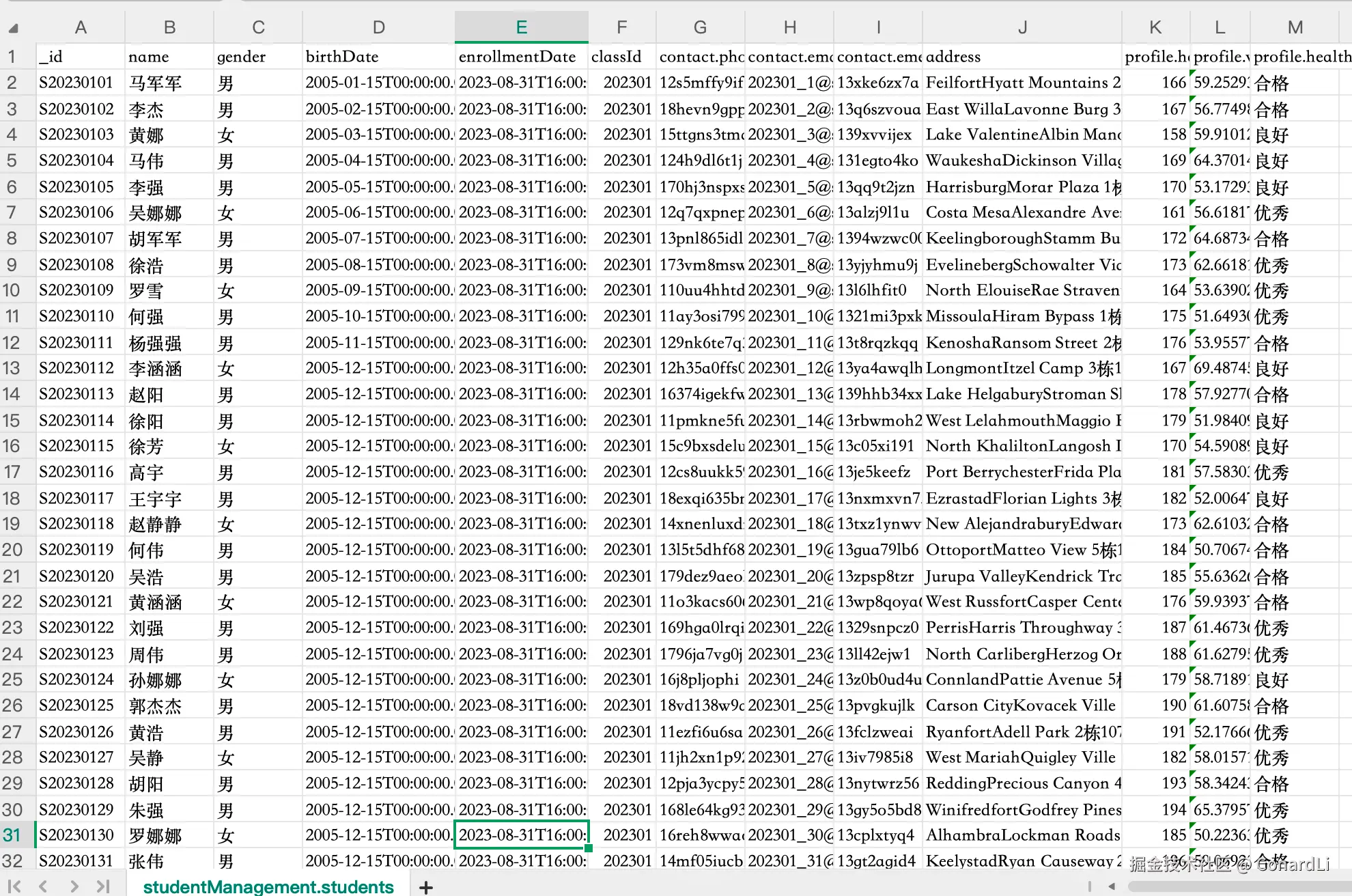
Task: Click horizontal scroll left arrow
Action: [1112, 886]
